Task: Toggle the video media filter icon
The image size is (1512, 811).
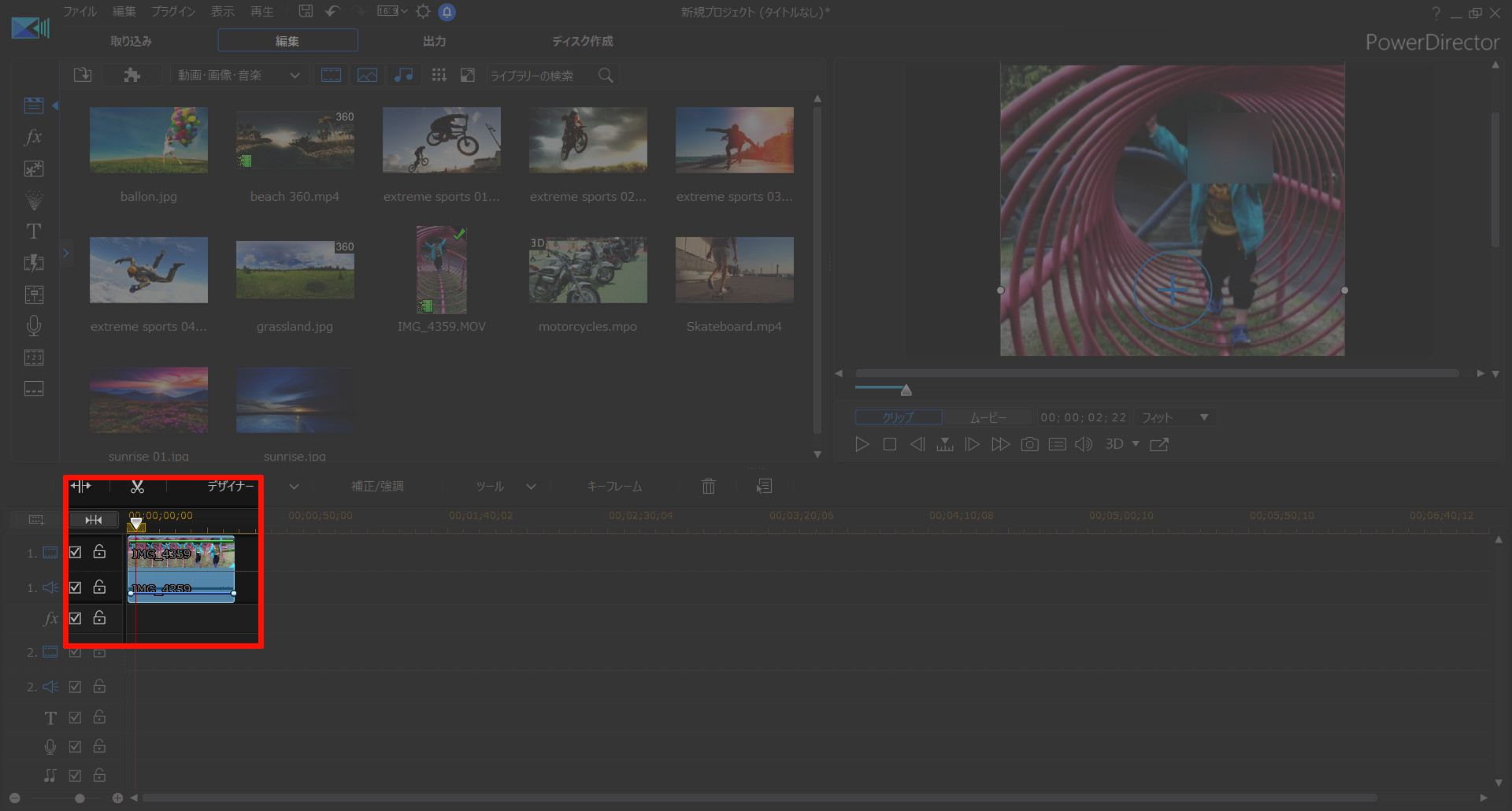Action: (332, 75)
